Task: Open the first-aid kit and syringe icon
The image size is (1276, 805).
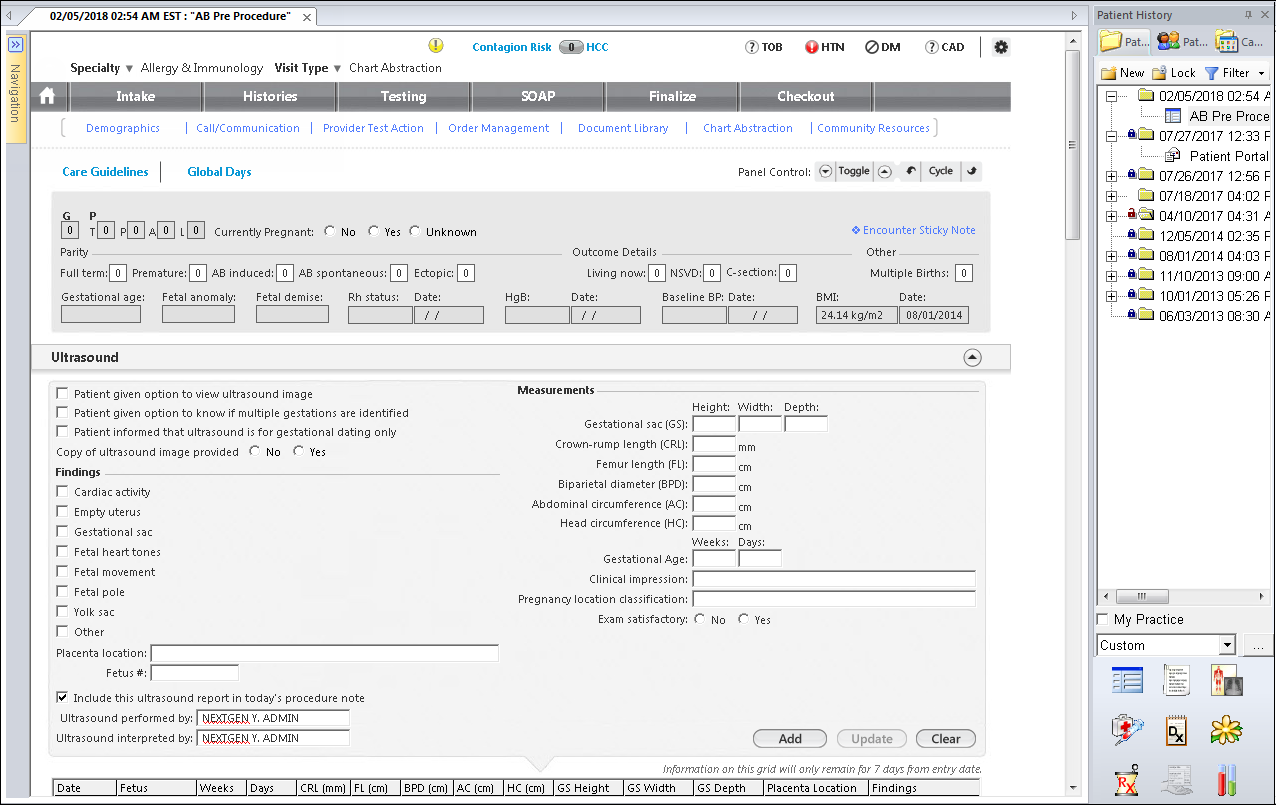Action: (1127, 730)
